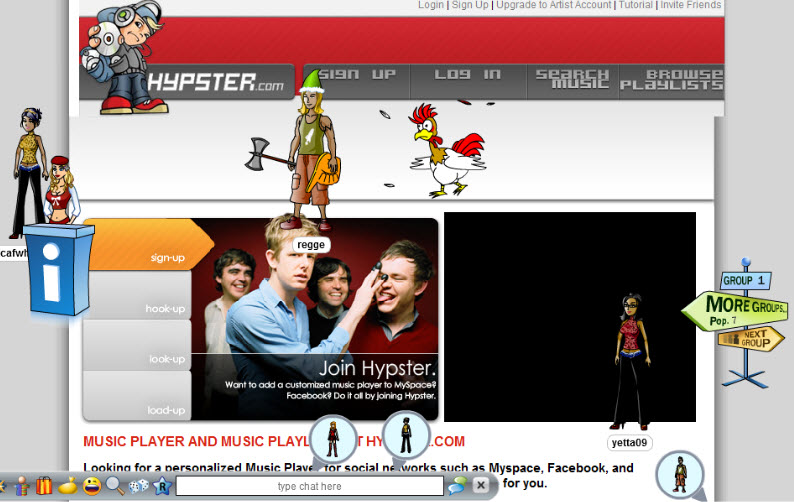Click the avatar bubble at bottom right corner
The height and width of the screenshot is (502, 794).
pos(680,475)
